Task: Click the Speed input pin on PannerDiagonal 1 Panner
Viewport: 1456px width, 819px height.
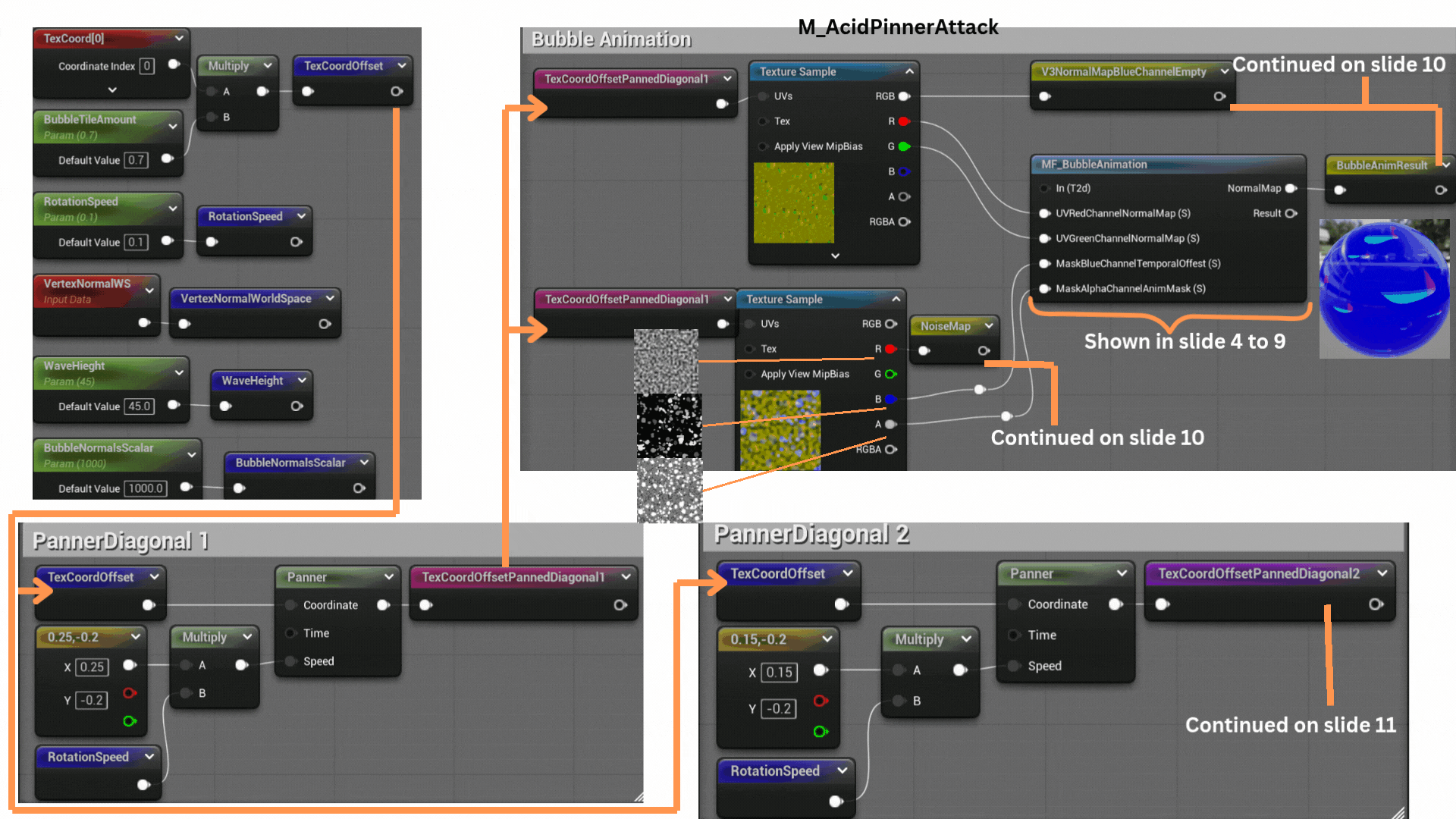Action: [290, 661]
